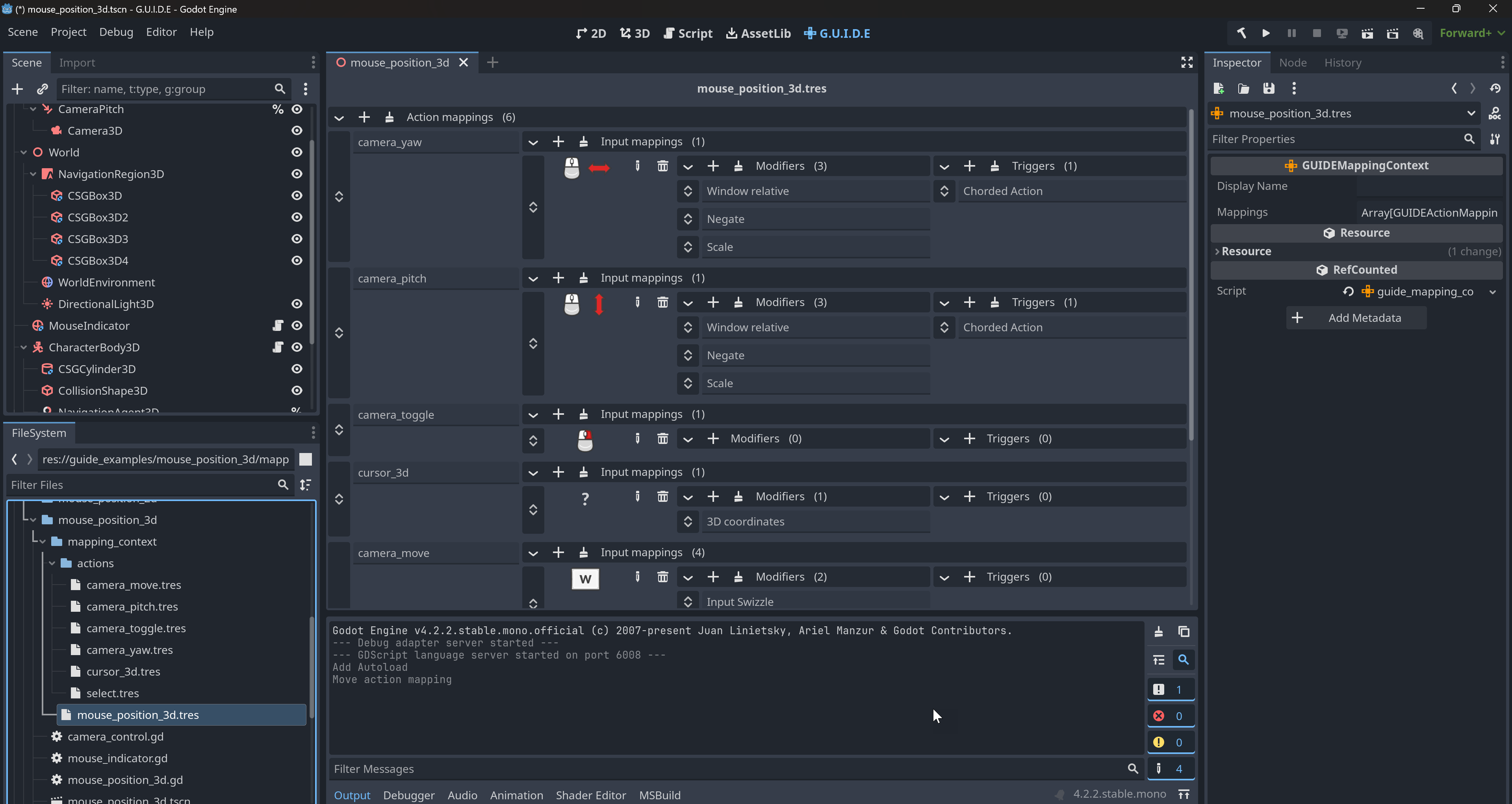1512x804 pixels.
Task: Click the W key input icon in camera_move
Action: point(585,579)
